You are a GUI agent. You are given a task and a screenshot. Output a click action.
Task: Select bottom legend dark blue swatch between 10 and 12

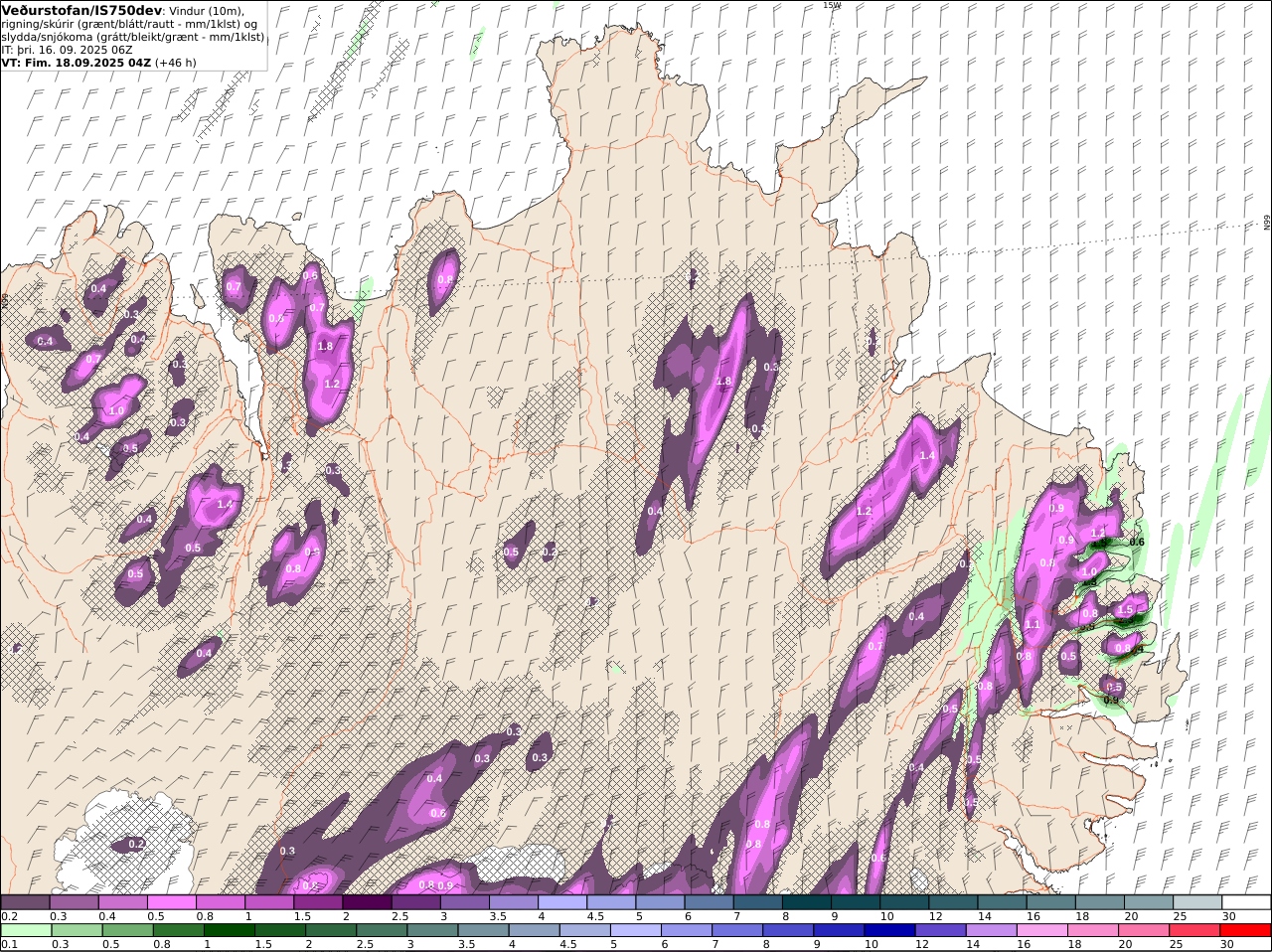tap(889, 931)
